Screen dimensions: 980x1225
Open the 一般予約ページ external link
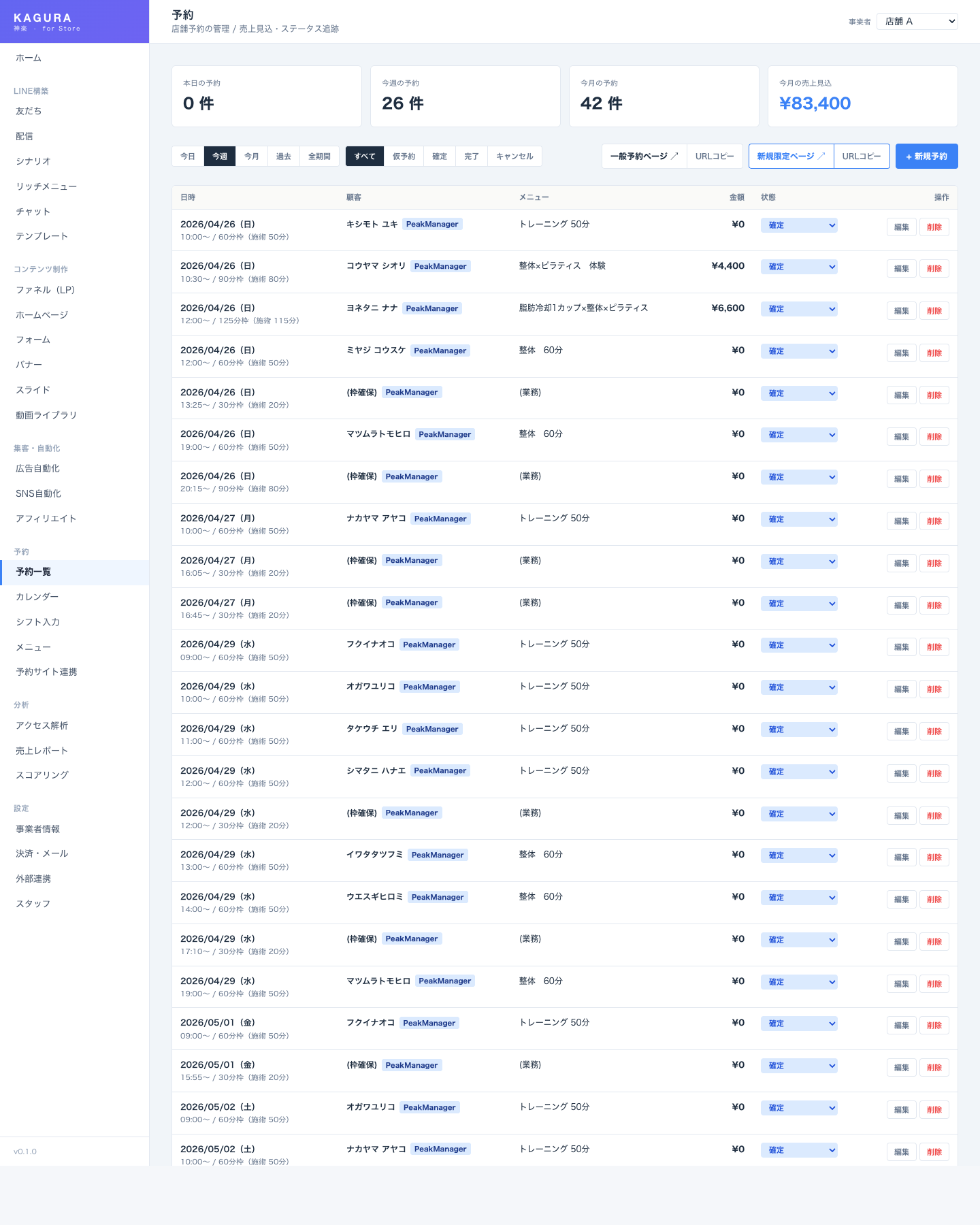[644, 157]
